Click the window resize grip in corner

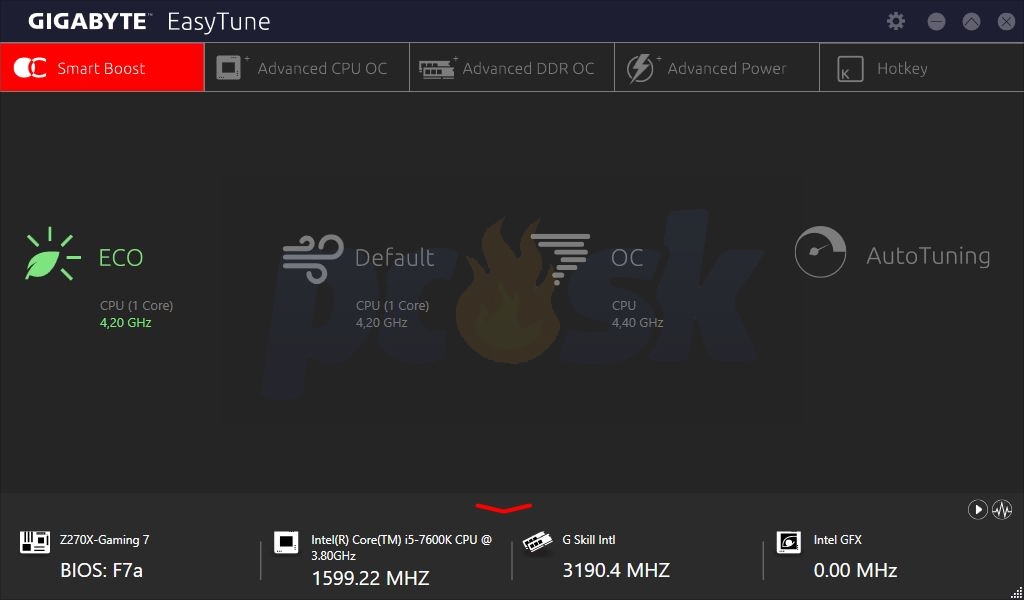click(1016, 592)
